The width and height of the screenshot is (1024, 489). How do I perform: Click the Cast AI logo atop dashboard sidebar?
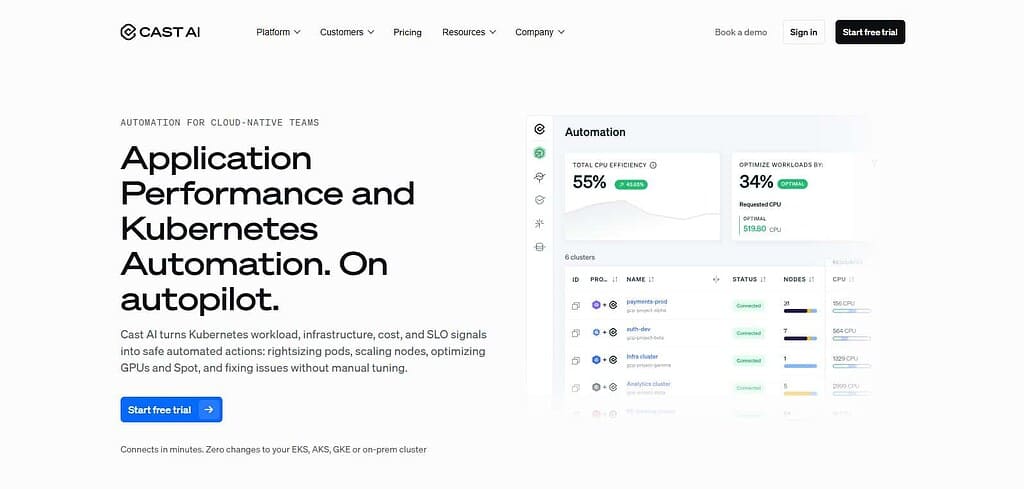point(539,129)
